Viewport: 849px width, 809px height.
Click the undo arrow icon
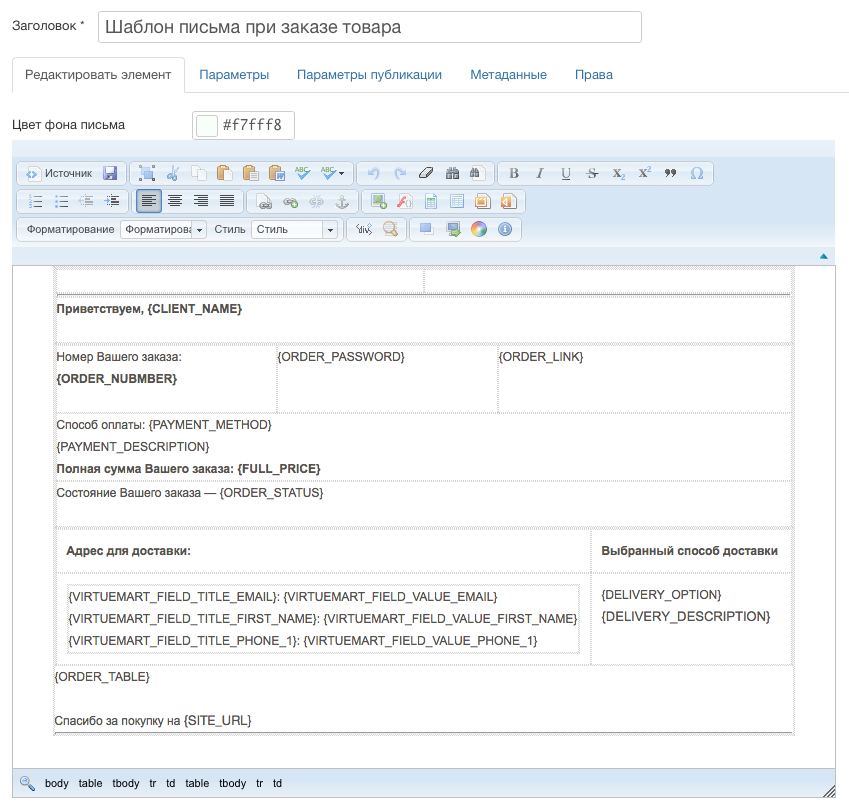pyautogui.click(x=374, y=173)
